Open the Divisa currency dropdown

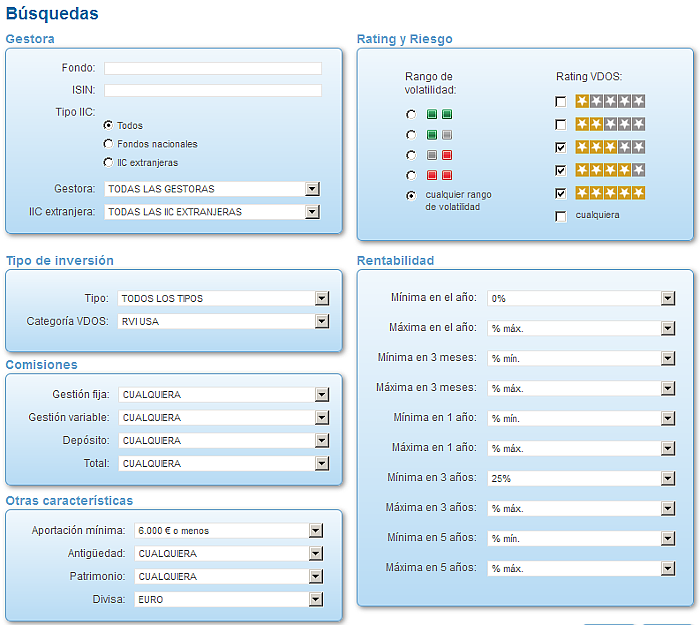point(315,600)
